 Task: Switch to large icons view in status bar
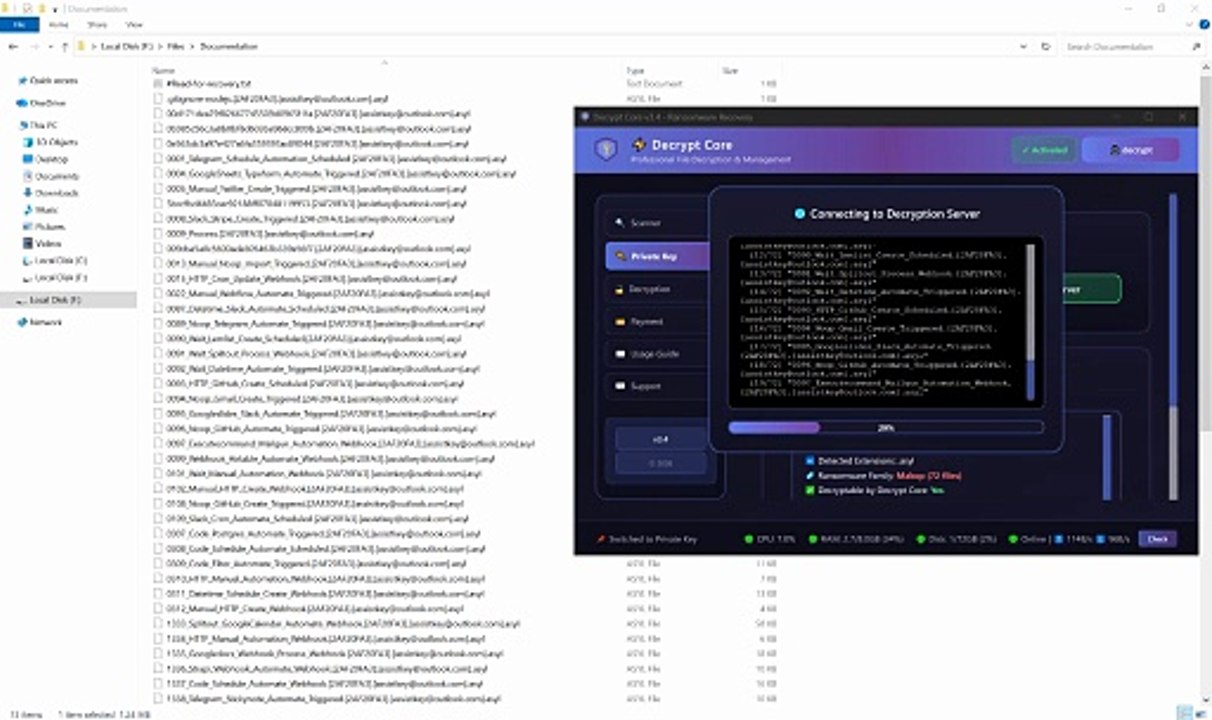click(x=1200, y=713)
